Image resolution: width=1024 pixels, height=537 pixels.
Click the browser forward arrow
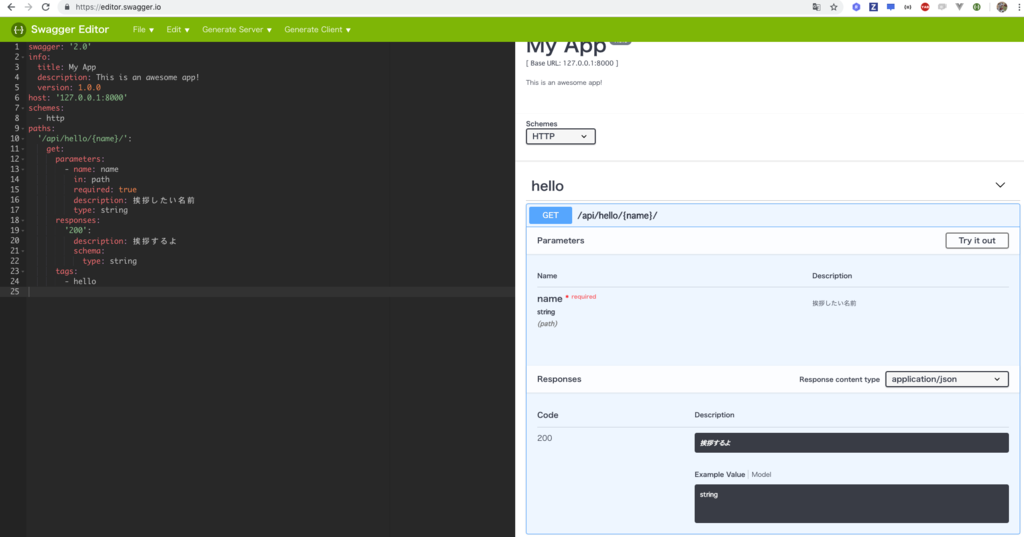(x=28, y=7)
